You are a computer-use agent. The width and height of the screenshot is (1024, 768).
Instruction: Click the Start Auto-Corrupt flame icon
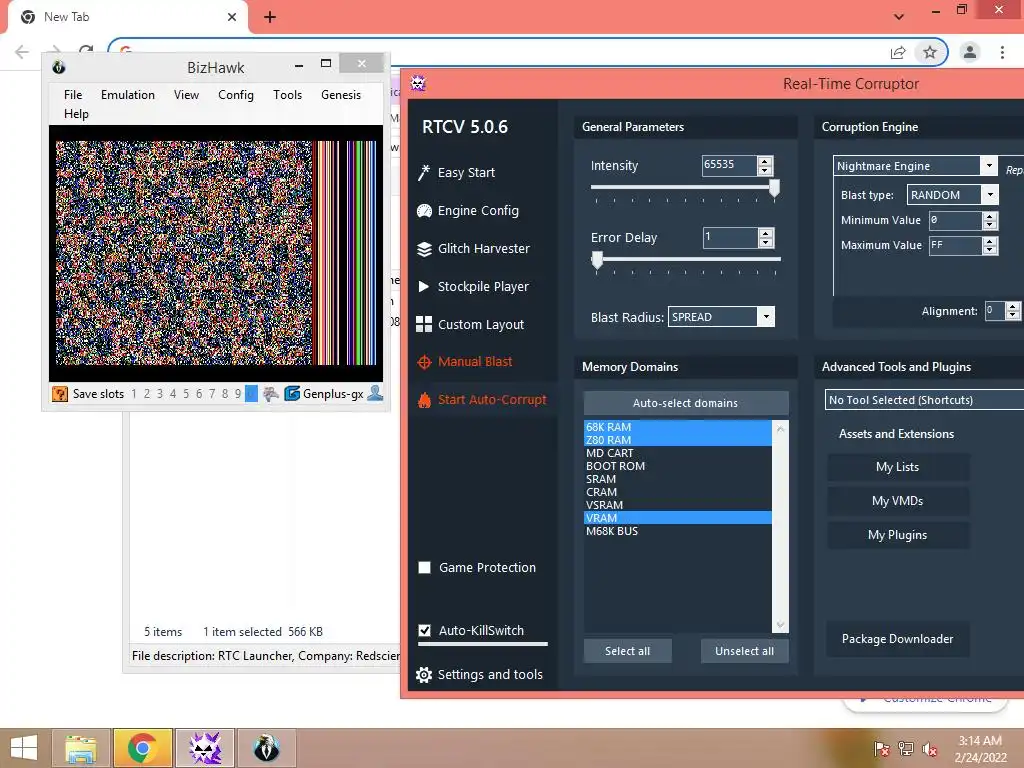pyautogui.click(x=424, y=400)
